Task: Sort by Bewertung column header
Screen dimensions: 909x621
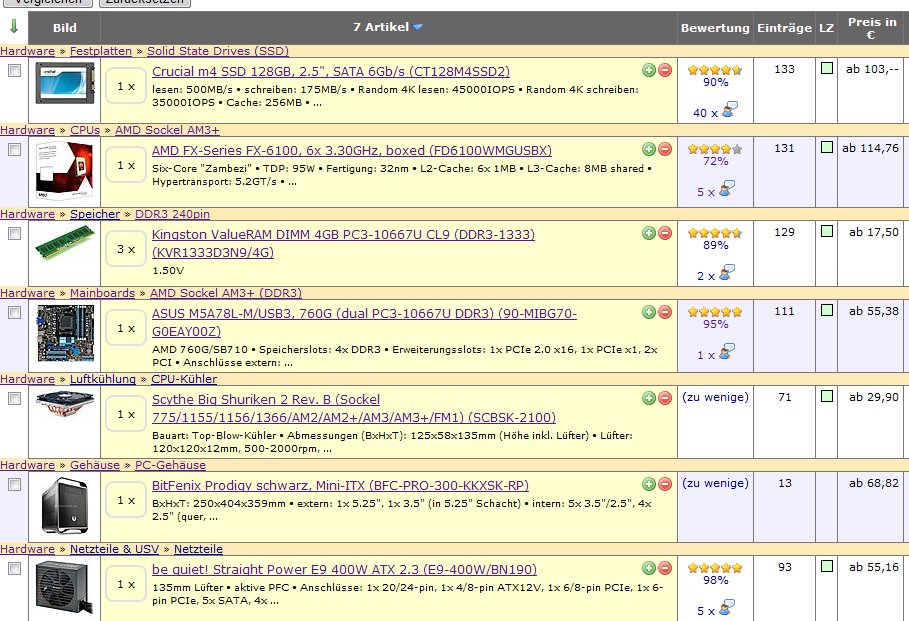Action: click(x=715, y=28)
